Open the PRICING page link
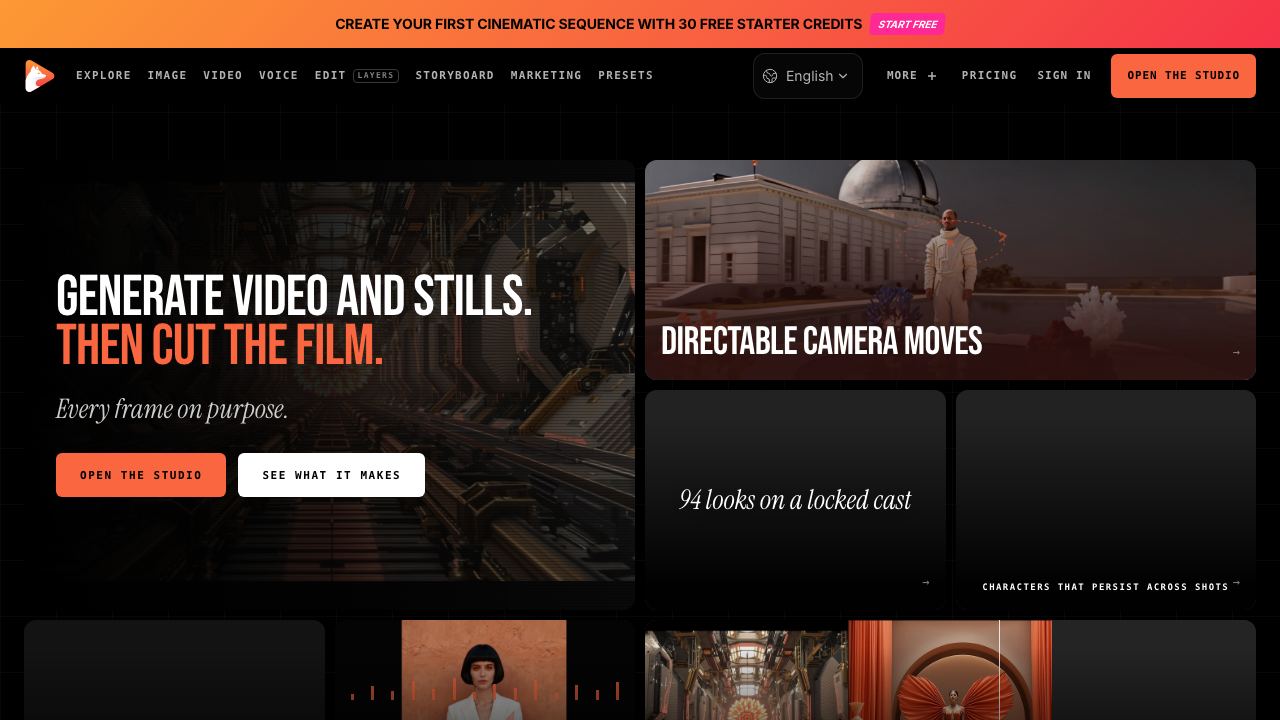Viewport: 1280px width, 720px height. (989, 76)
